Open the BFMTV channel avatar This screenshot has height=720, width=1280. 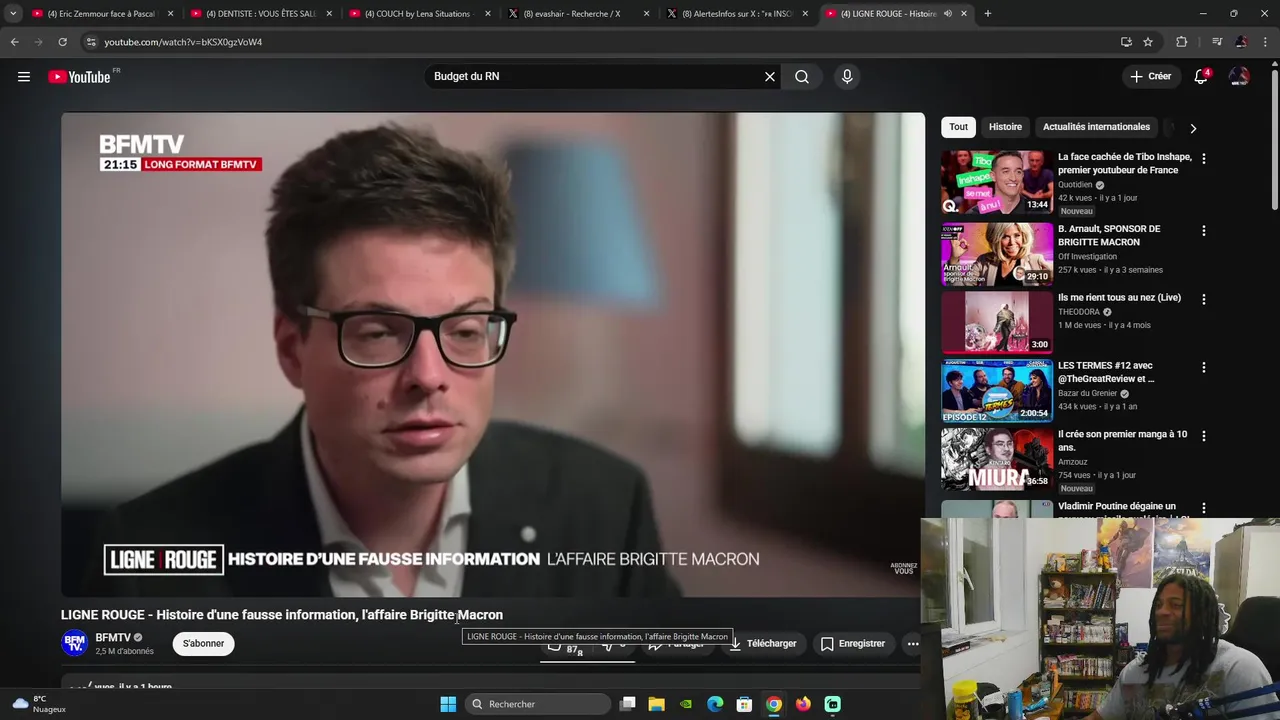coord(75,643)
